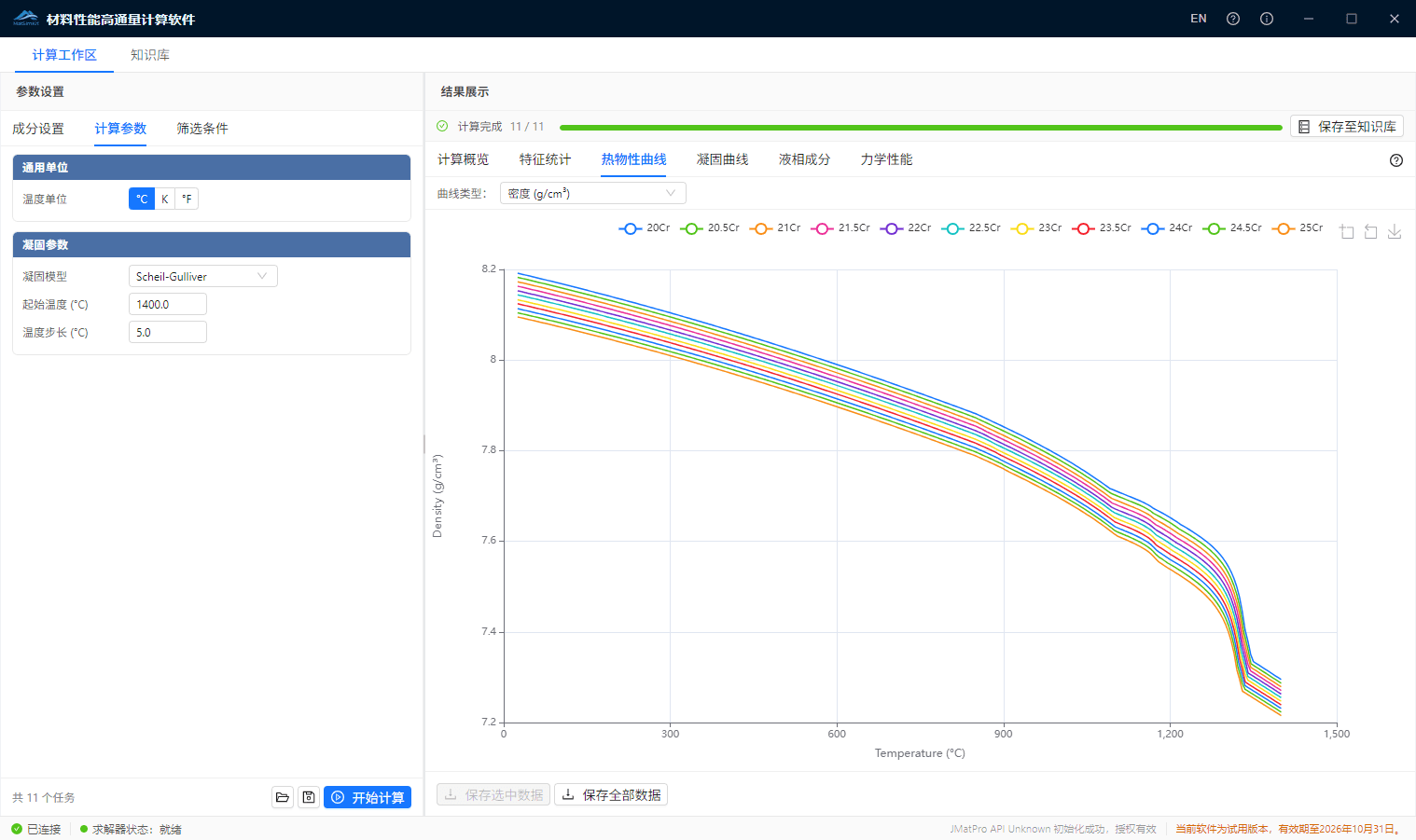Save current parameters with the floppy disk icon

tap(309, 797)
